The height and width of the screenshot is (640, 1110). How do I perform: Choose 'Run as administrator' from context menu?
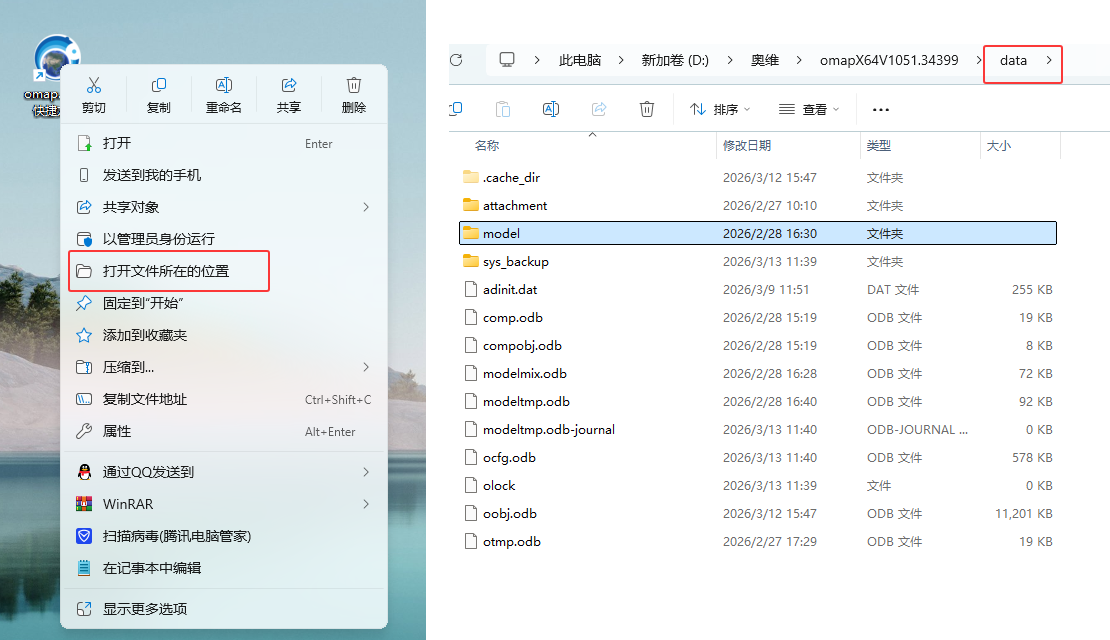(158, 239)
